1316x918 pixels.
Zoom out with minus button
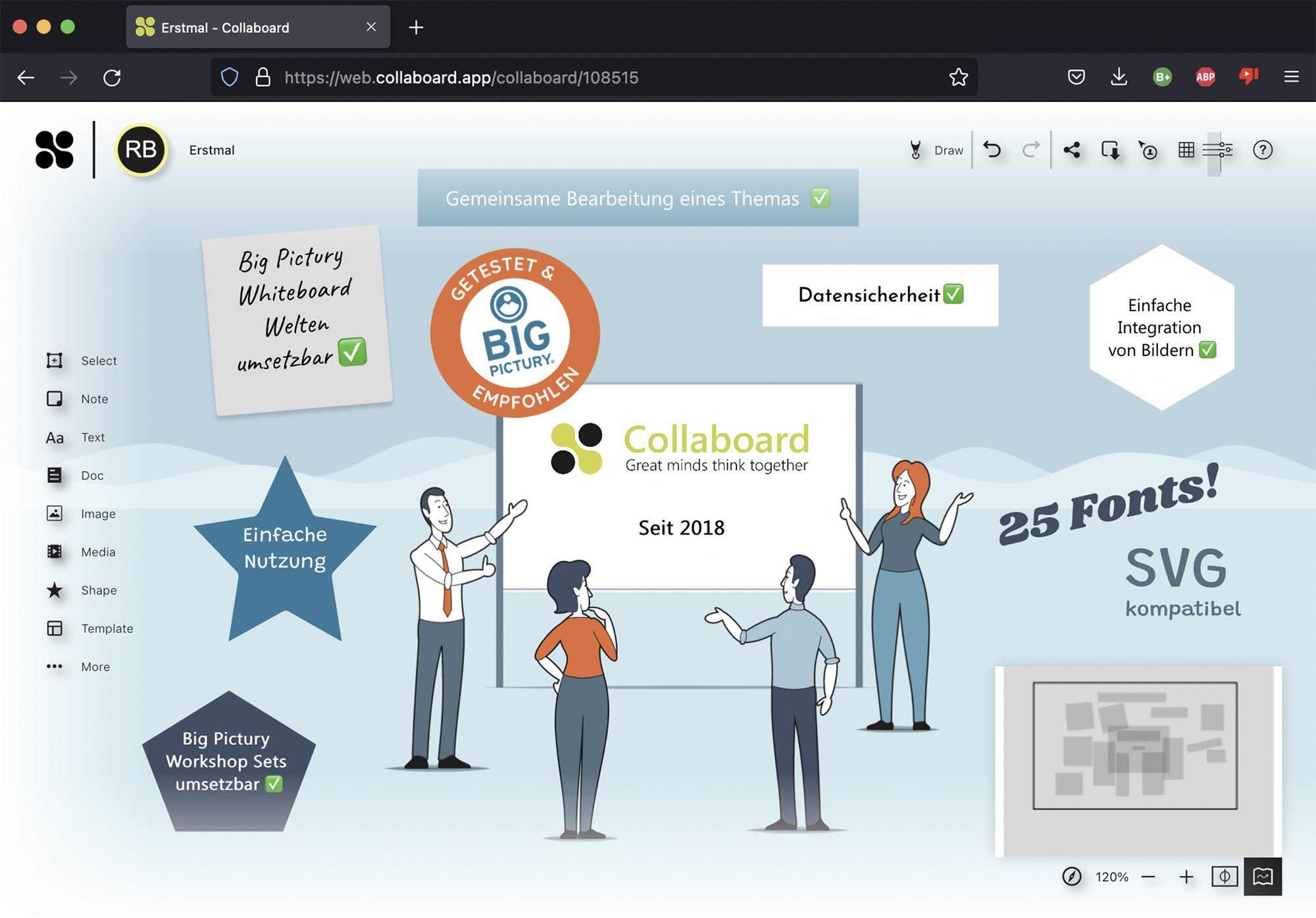point(1149,877)
